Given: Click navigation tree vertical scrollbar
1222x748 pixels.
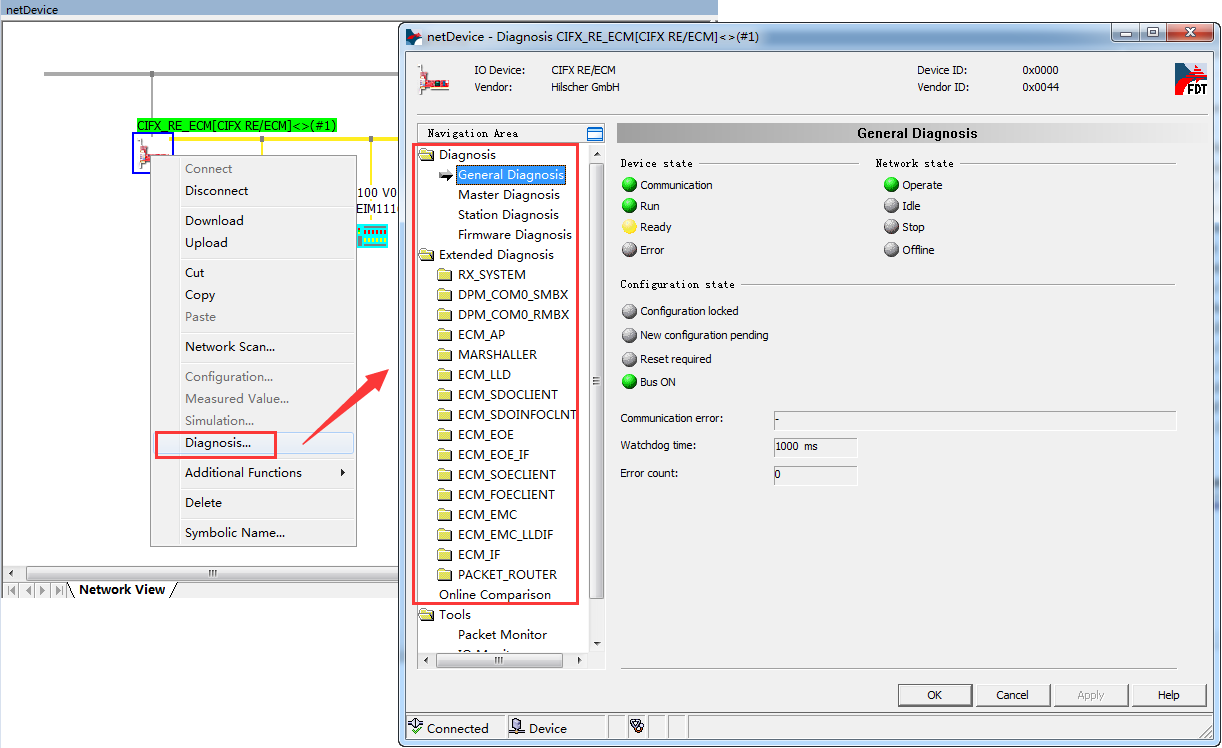Looking at the screenshot, I should click(x=597, y=380).
